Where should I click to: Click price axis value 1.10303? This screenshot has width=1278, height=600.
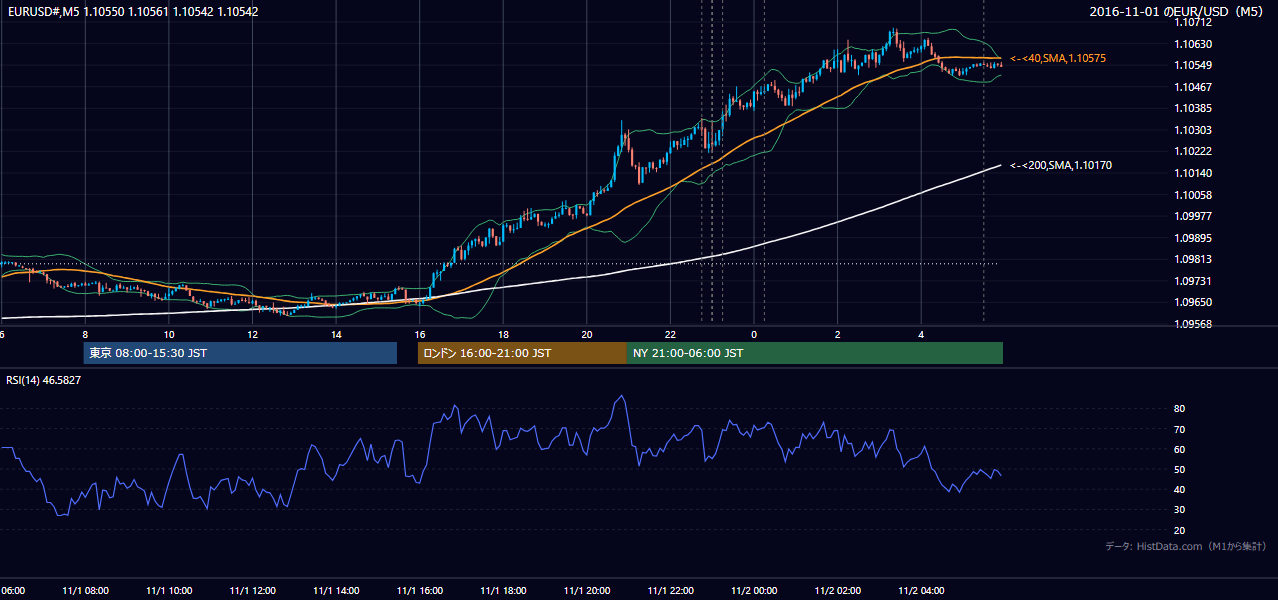point(1193,130)
